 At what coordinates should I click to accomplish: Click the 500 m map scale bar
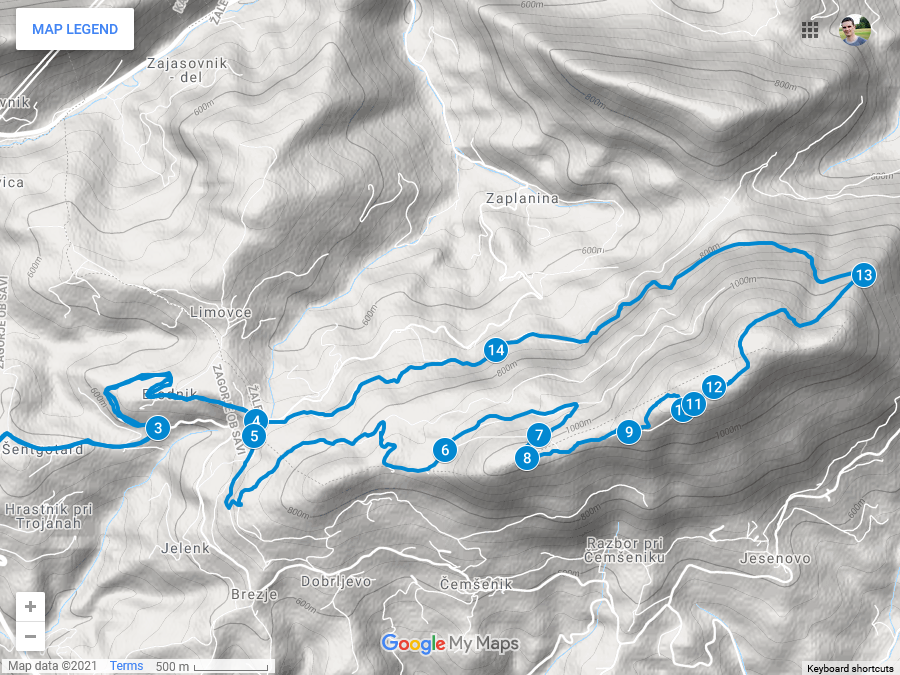click(x=214, y=666)
